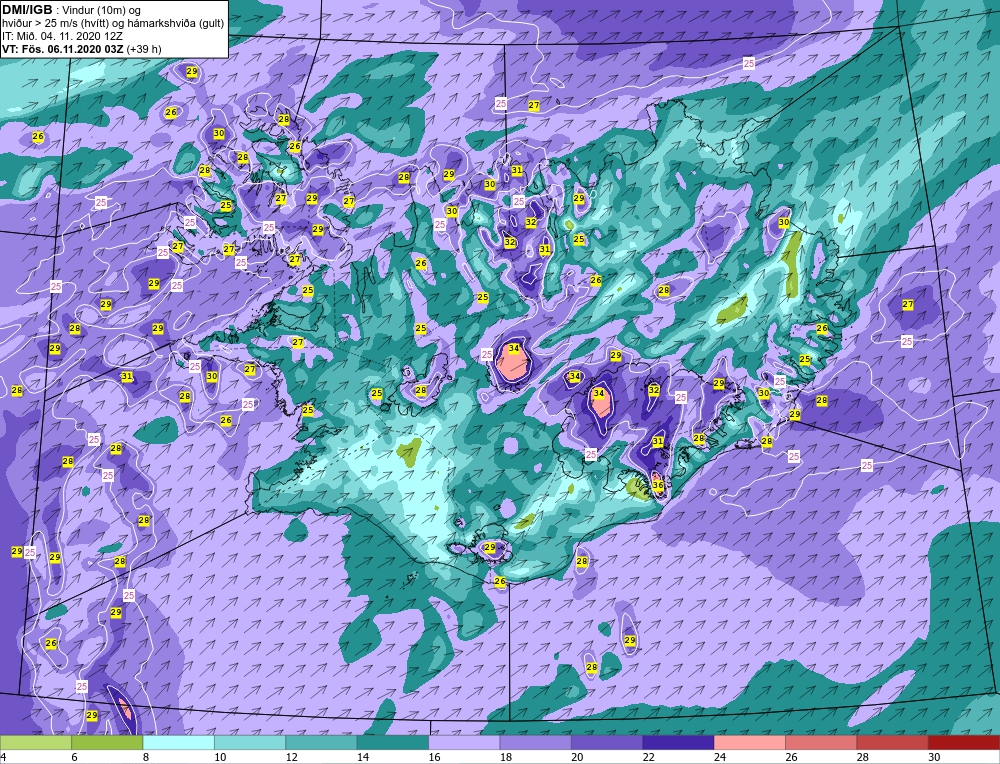Pick the 26–28 m/s salmon legend swatch
Image resolution: width=1000 pixels, height=764 pixels.
[x=821, y=742]
